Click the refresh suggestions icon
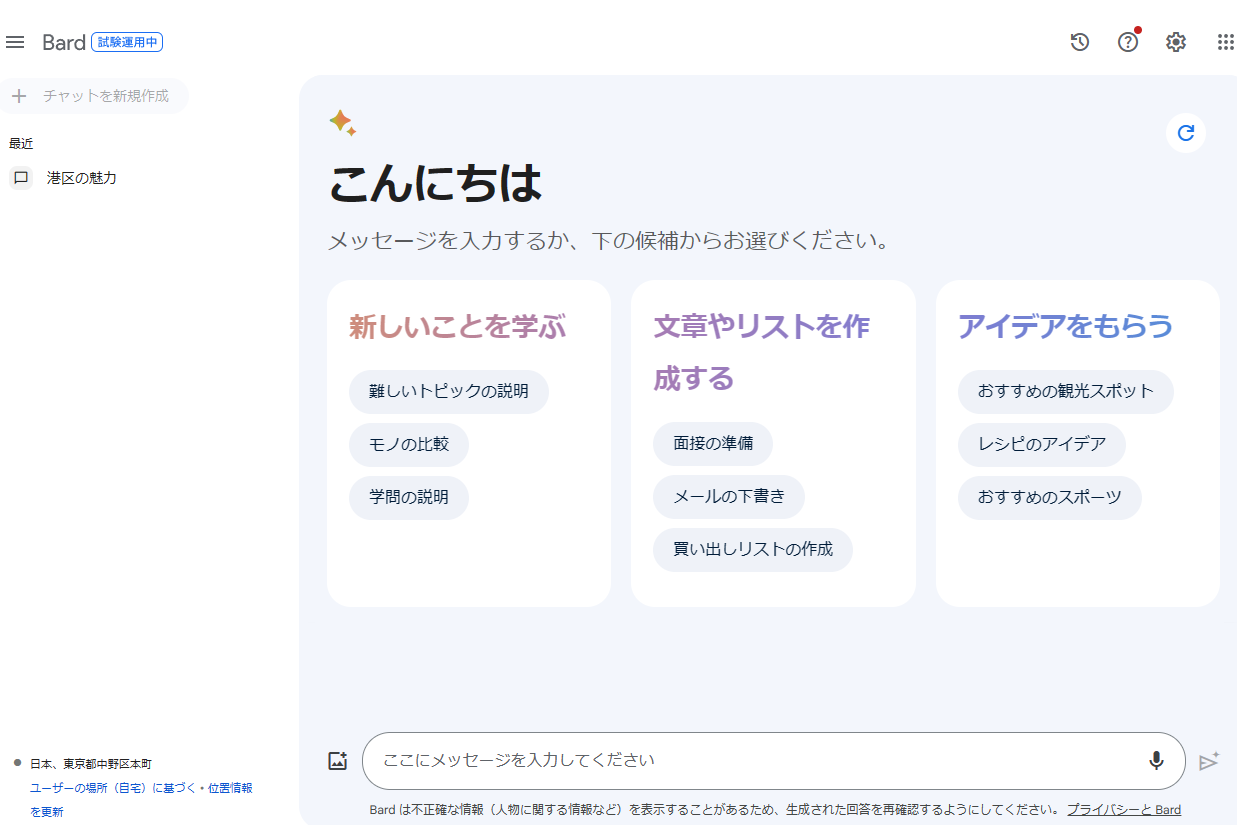The width and height of the screenshot is (1237, 825). click(1186, 133)
